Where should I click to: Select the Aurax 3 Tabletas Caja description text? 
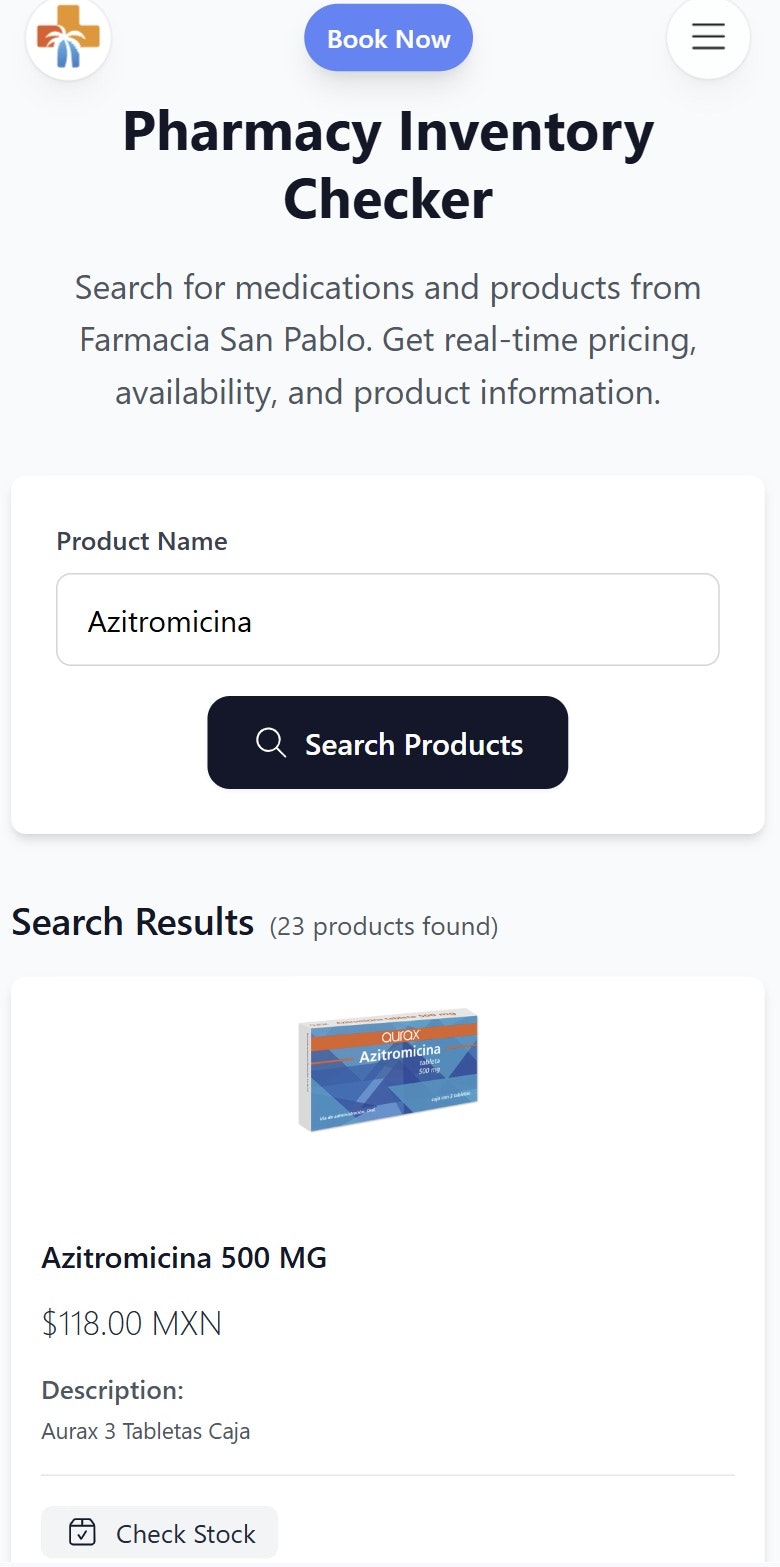147,1431
